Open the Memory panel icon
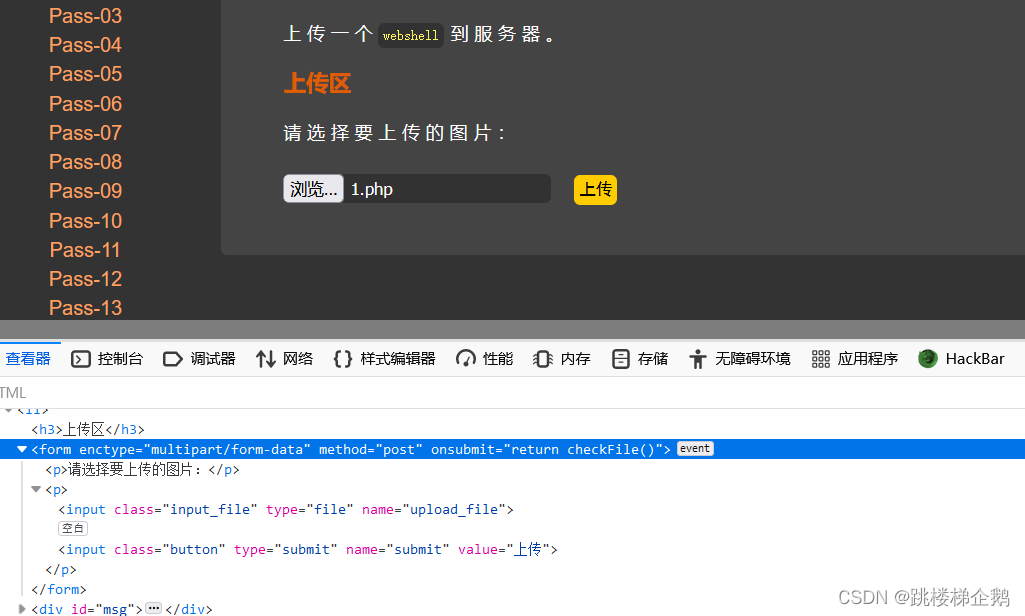 point(543,359)
